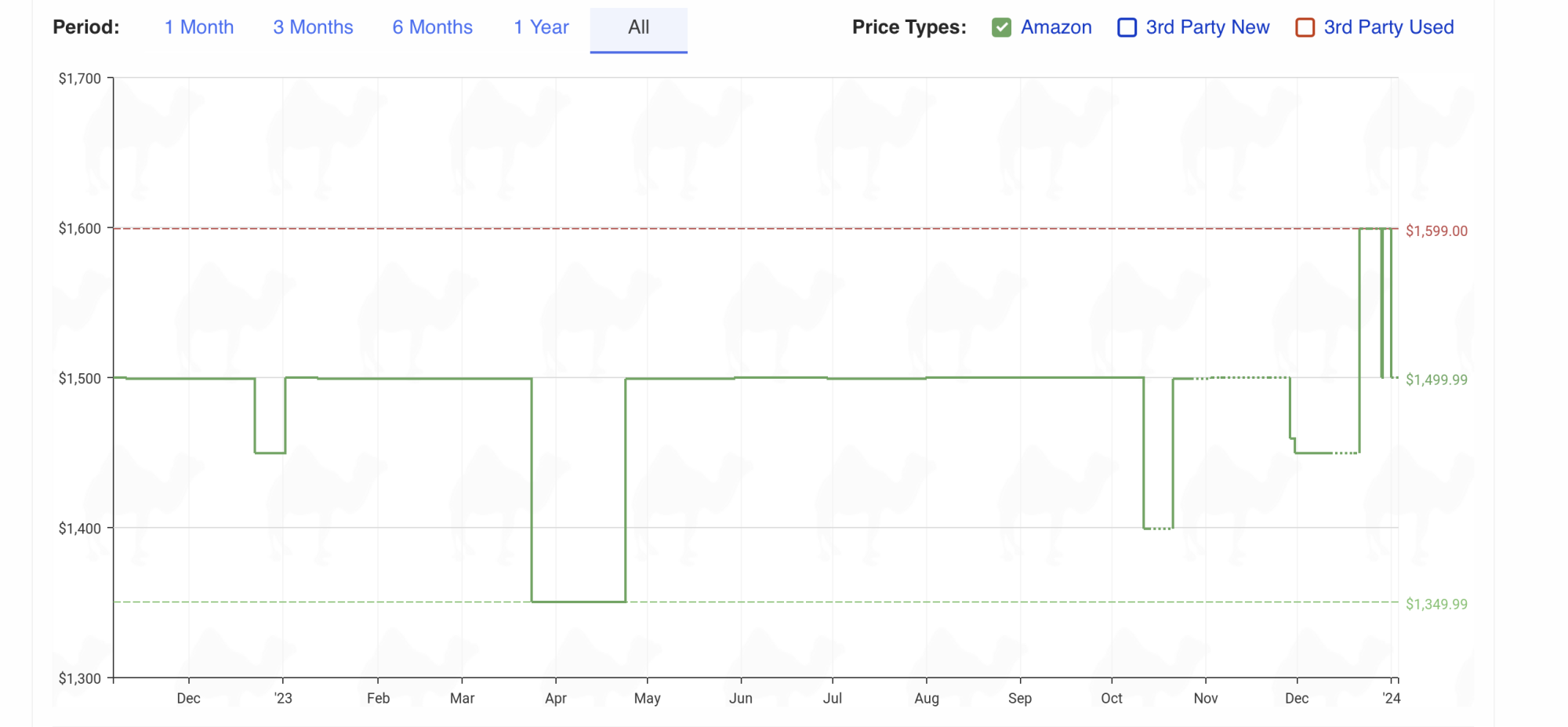Viewport: 1568px width, 727px height.
Task: Enable the 3rd Party New checkbox
Action: coord(1127,27)
